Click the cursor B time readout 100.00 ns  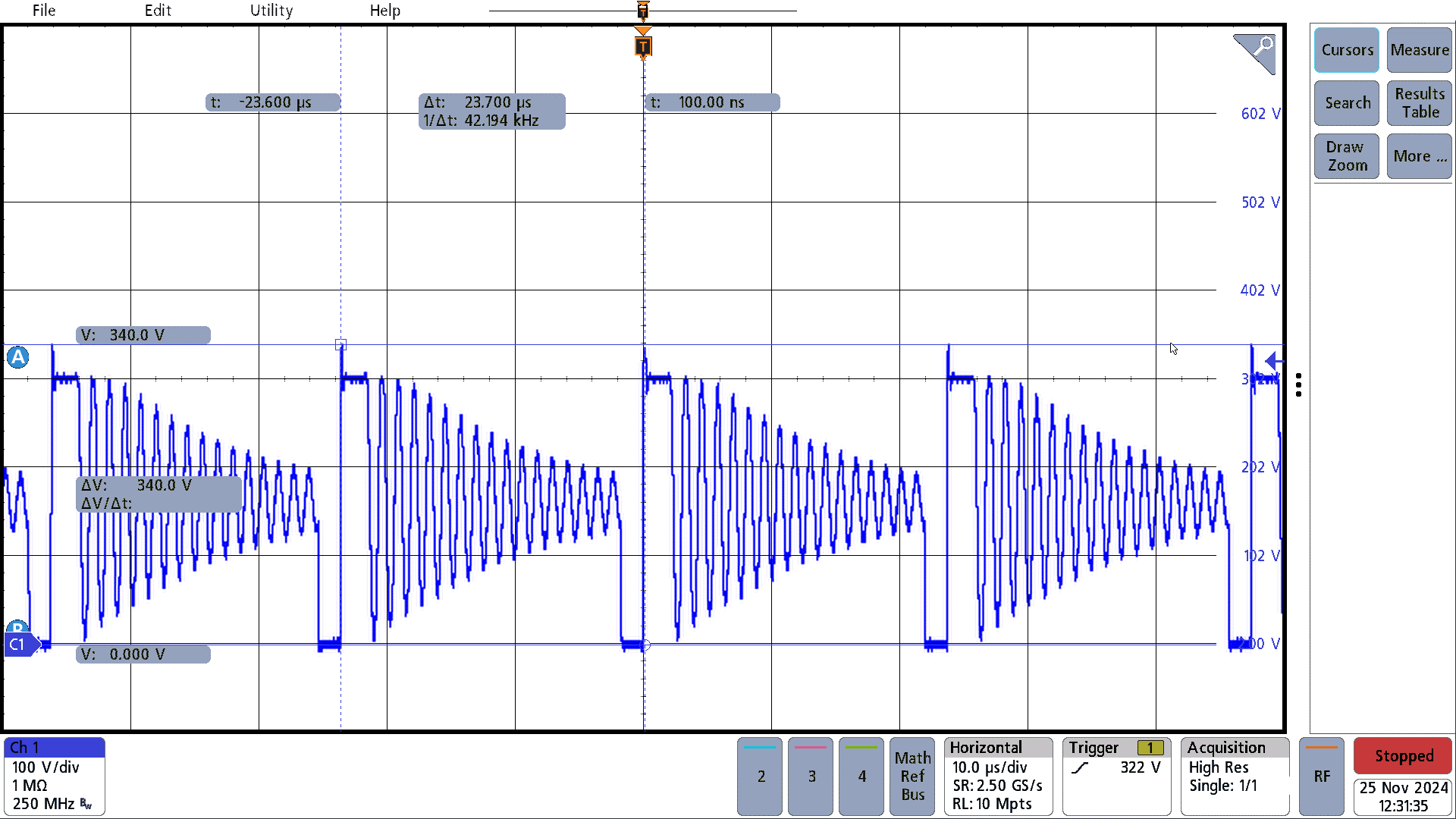[x=713, y=102]
